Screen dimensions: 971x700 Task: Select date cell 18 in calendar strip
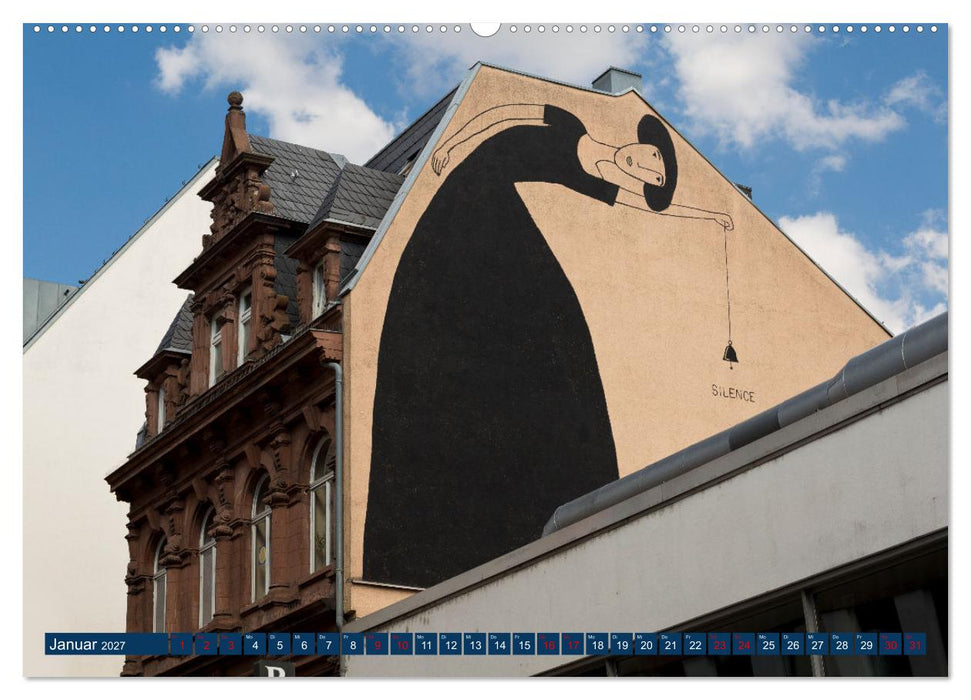[598, 644]
